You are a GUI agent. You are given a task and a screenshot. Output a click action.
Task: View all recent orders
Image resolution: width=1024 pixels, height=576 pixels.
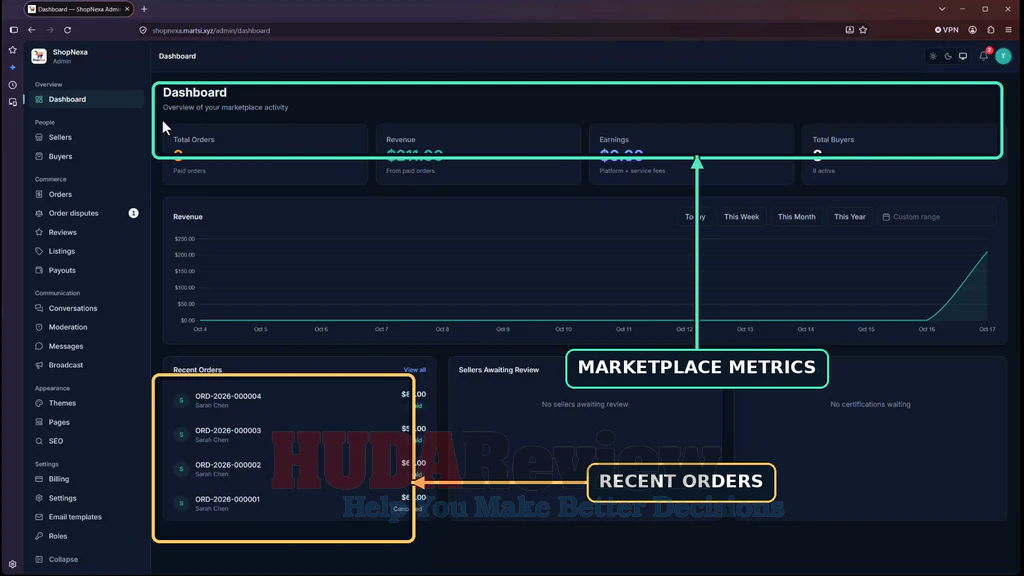[x=415, y=370]
